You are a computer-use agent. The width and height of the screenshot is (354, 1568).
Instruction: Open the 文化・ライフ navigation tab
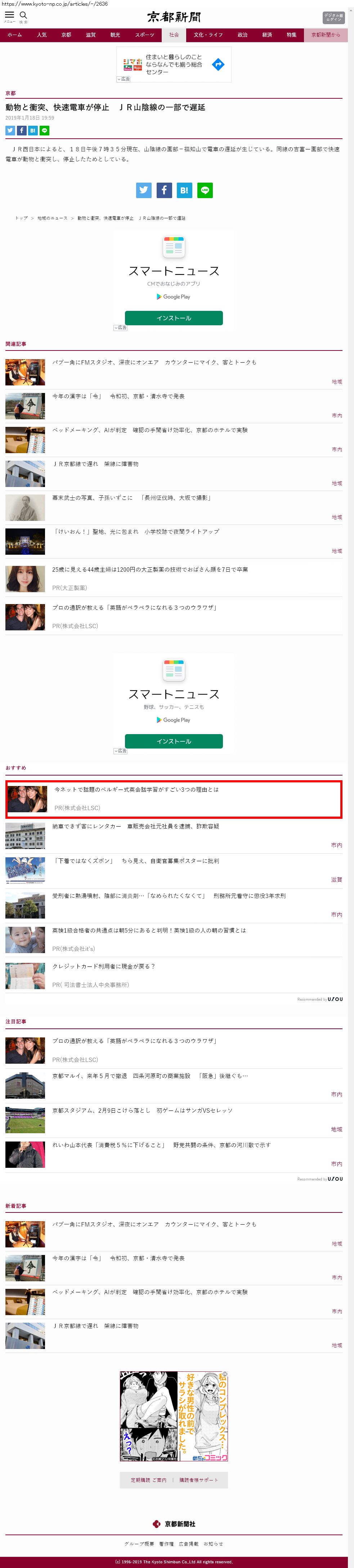click(x=208, y=35)
